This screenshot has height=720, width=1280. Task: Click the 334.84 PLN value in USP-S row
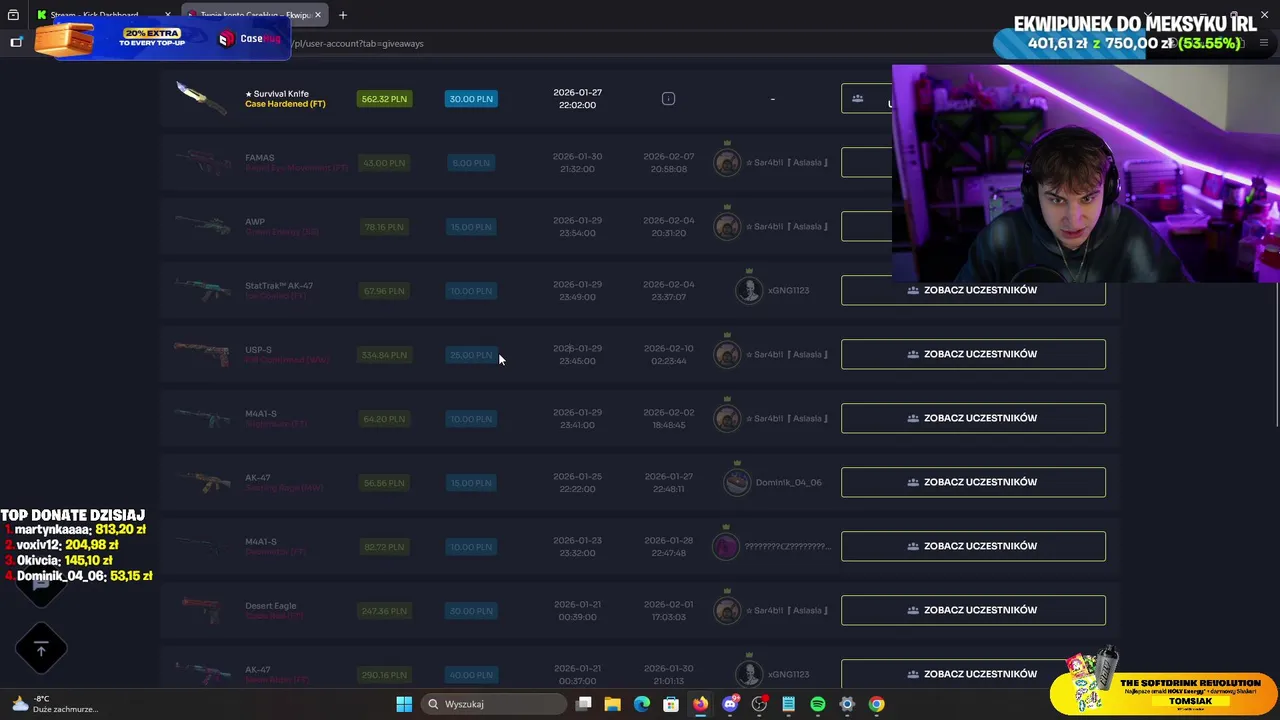pyautogui.click(x=384, y=355)
